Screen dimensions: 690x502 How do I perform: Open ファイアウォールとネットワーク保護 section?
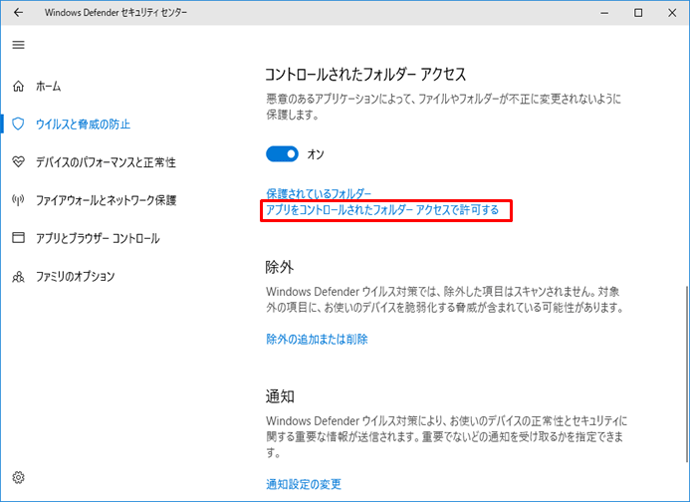coord(106,200)
